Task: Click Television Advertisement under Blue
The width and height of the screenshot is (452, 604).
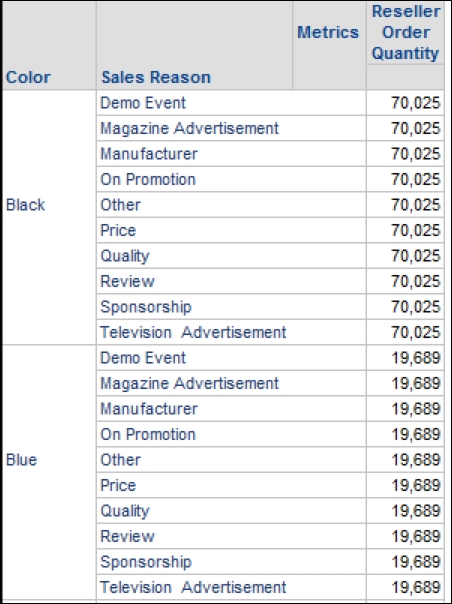Action: 193,587
